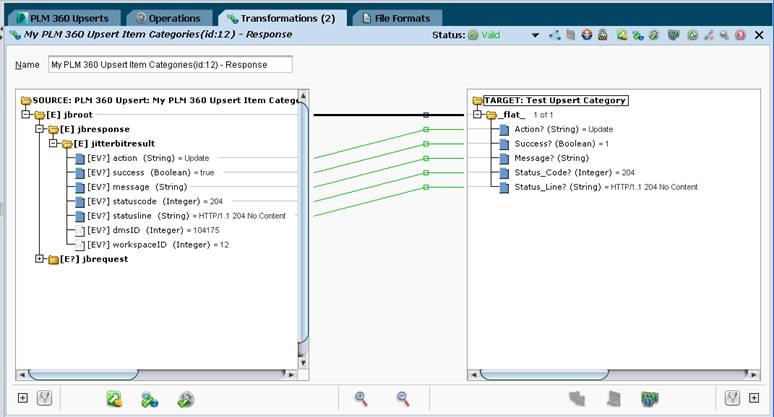Expand the jbrequest node in source tree
The height and width of the screenshot is (417, 774).
pos(40,259)
